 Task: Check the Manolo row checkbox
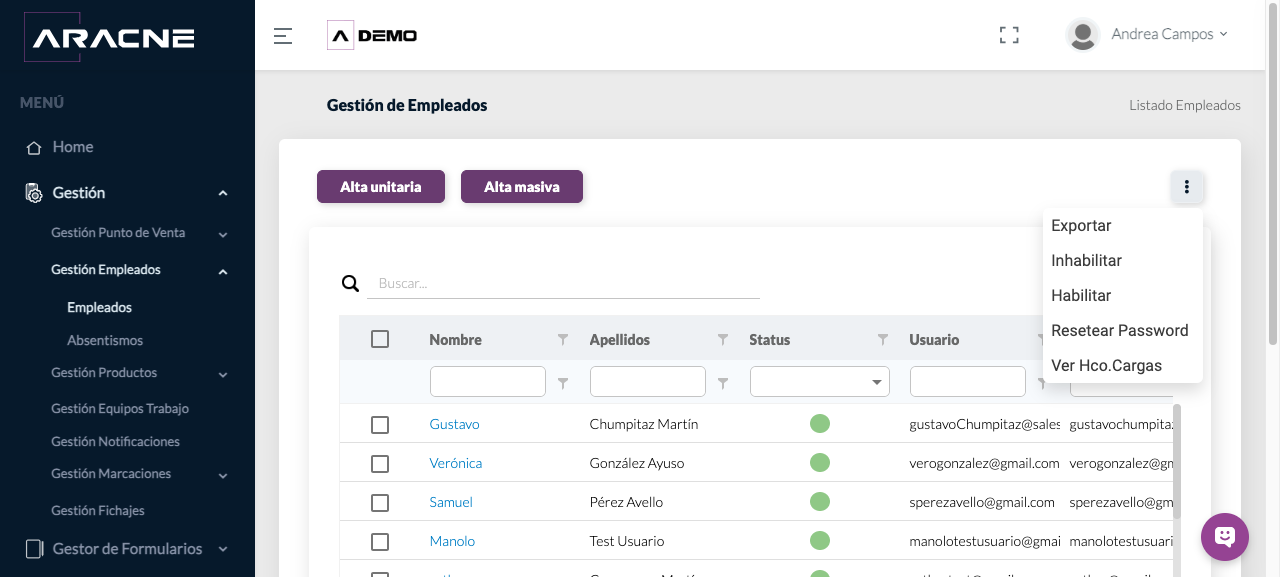tap(380, 542)
